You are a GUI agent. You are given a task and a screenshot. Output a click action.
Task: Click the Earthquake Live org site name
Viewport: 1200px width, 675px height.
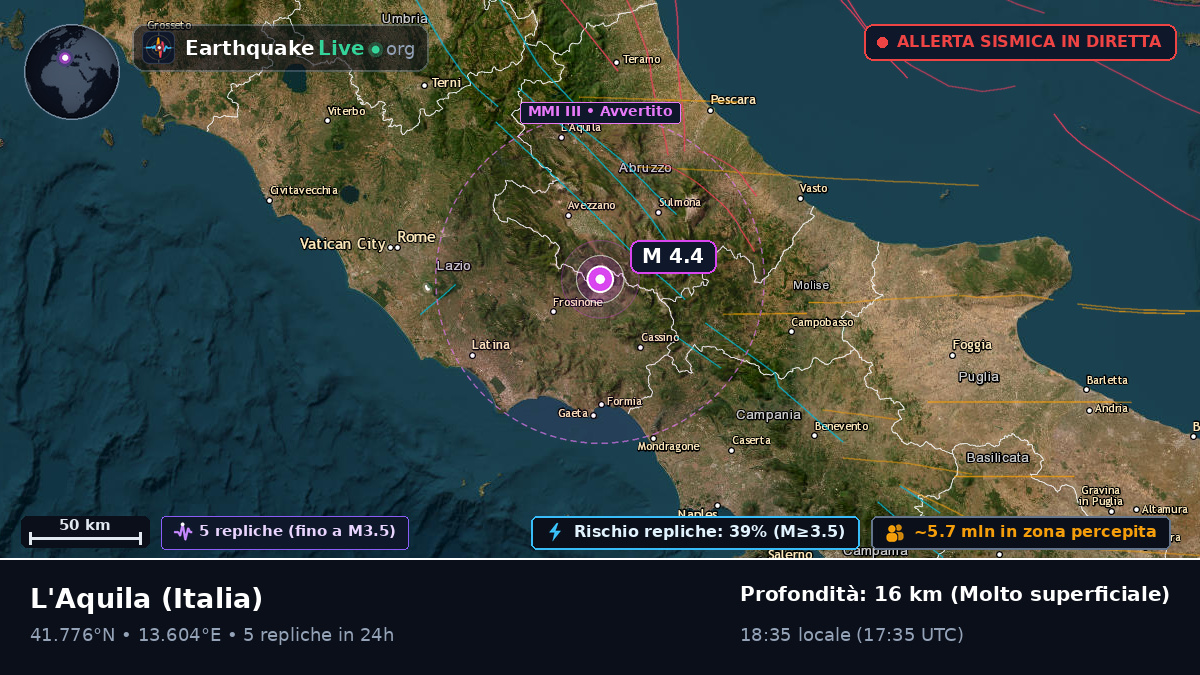pos(300,48)
